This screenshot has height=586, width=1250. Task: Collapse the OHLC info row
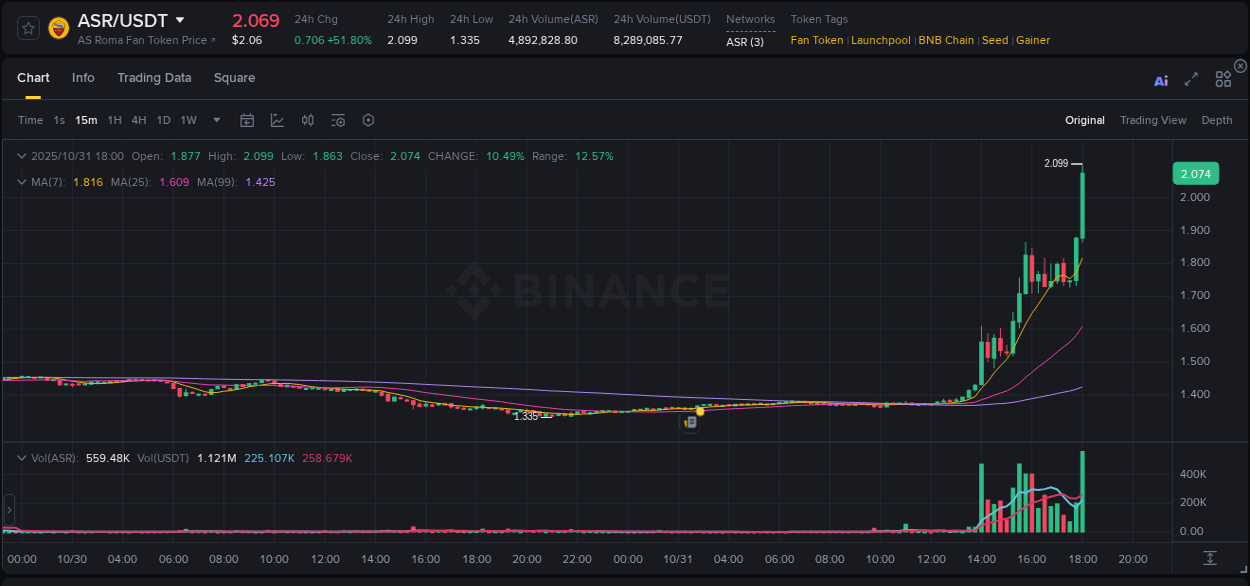click(x=22, y=156)
